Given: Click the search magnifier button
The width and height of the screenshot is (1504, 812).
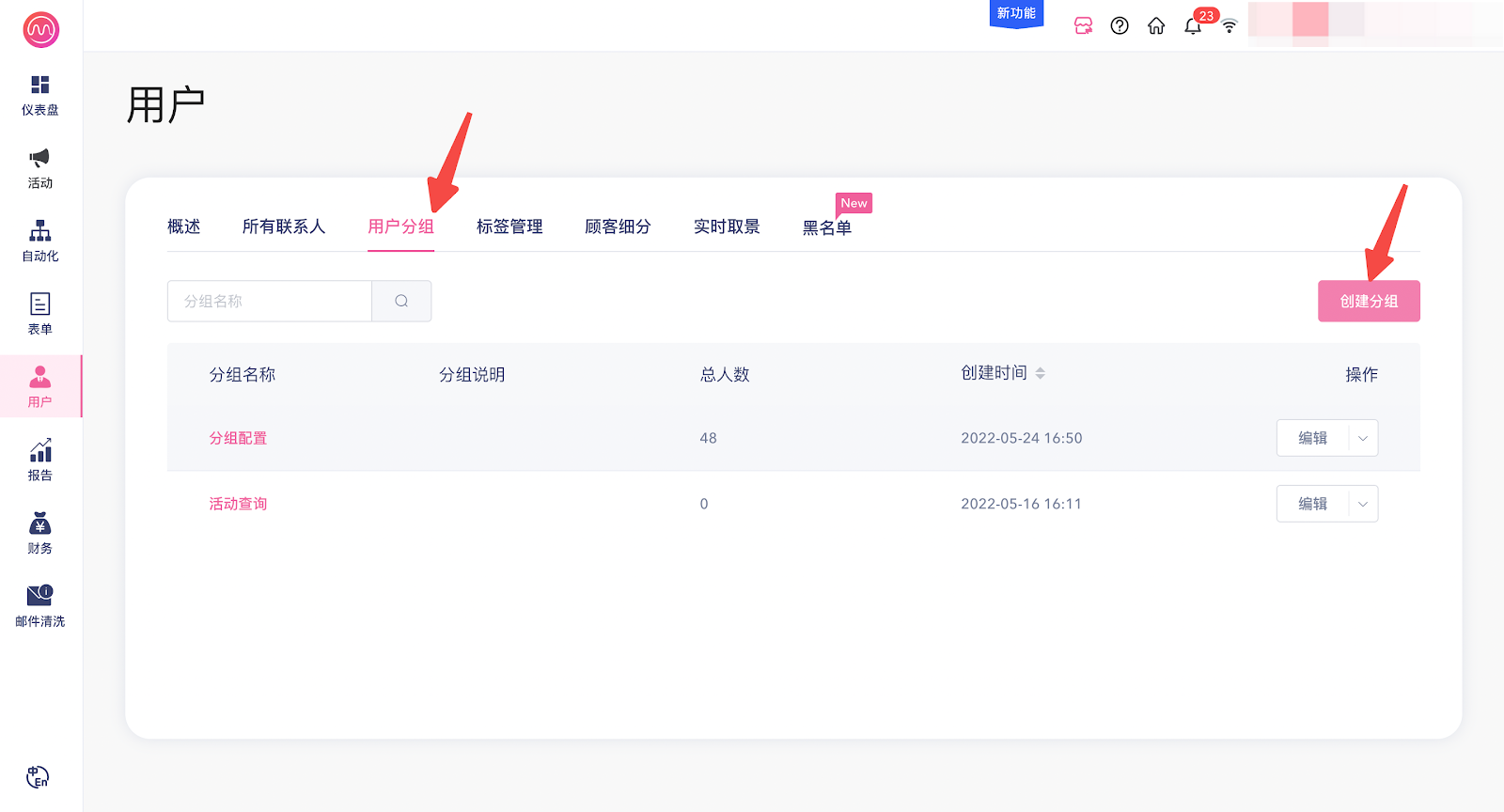Looking at the screenshot, I should [401, 301].
